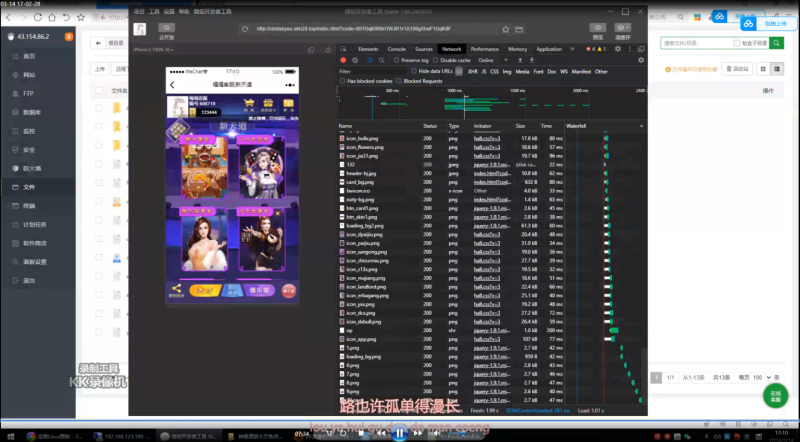
Task: Activate the inspect element selector icon
Action: click(343, 49)
